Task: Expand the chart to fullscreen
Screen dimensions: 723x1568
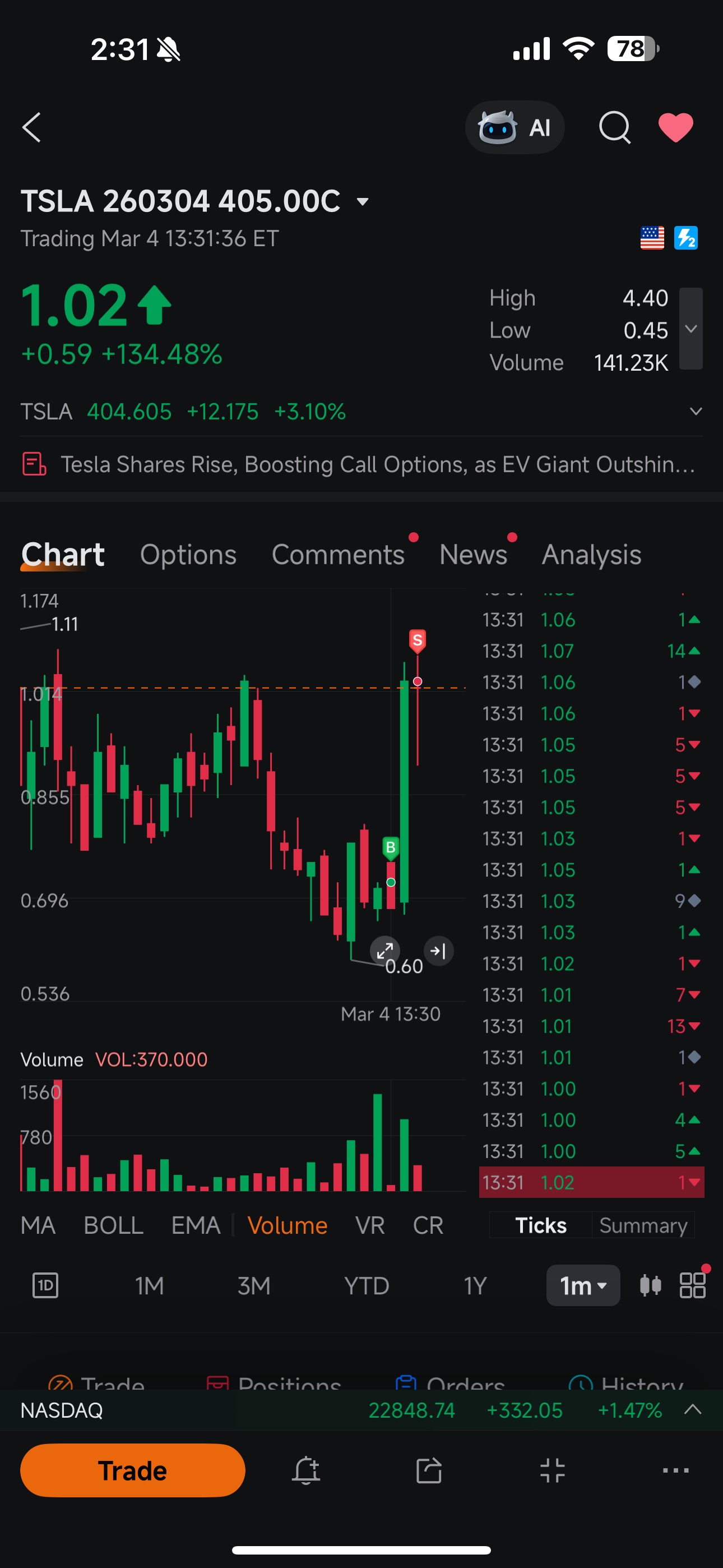Action: coord(384,950)
